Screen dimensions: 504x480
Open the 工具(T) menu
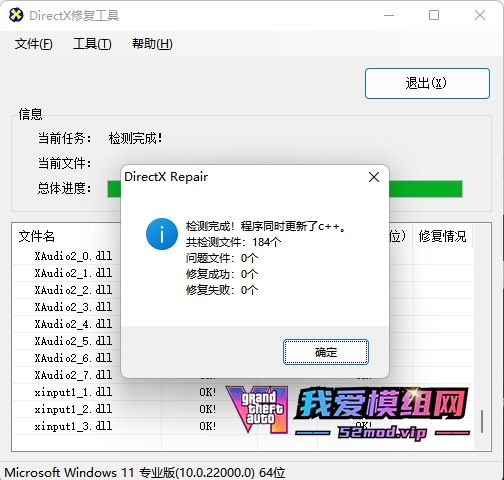point(92,44)
